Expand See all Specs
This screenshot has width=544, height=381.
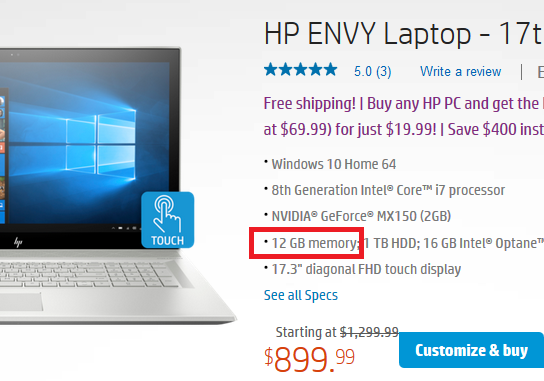pyautogui.click(x=301, y=295)
